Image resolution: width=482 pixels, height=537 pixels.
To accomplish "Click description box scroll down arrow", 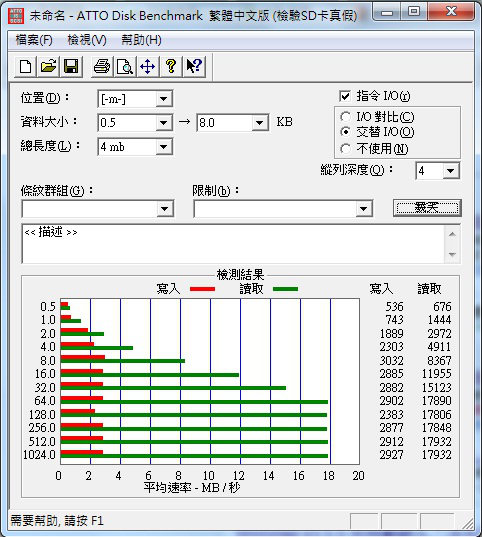I will coord(452,254).
